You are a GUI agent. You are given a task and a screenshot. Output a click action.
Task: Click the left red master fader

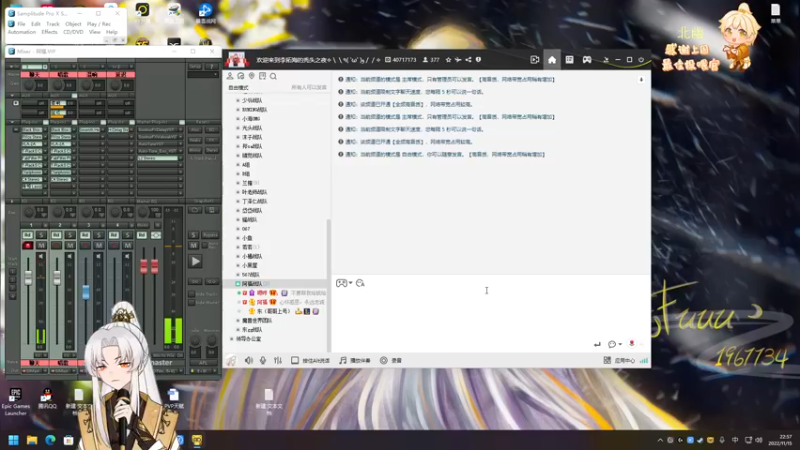tap(144, 266)
